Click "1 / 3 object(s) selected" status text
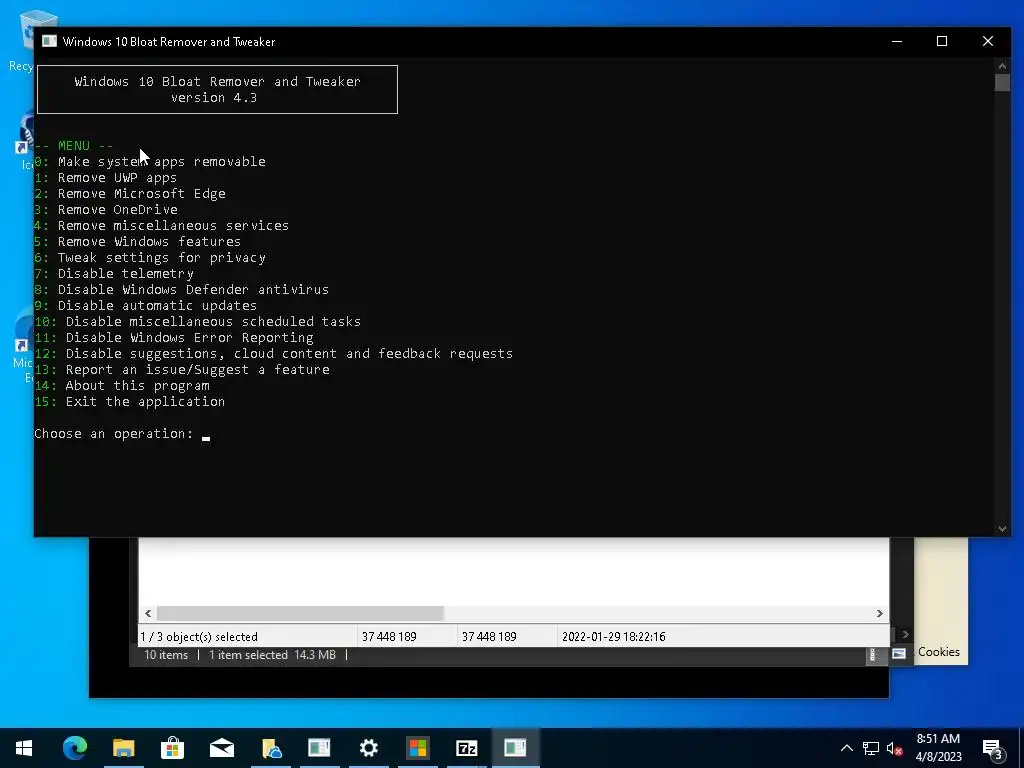This screenshot has height=768, width=1024. click(199, 636)
